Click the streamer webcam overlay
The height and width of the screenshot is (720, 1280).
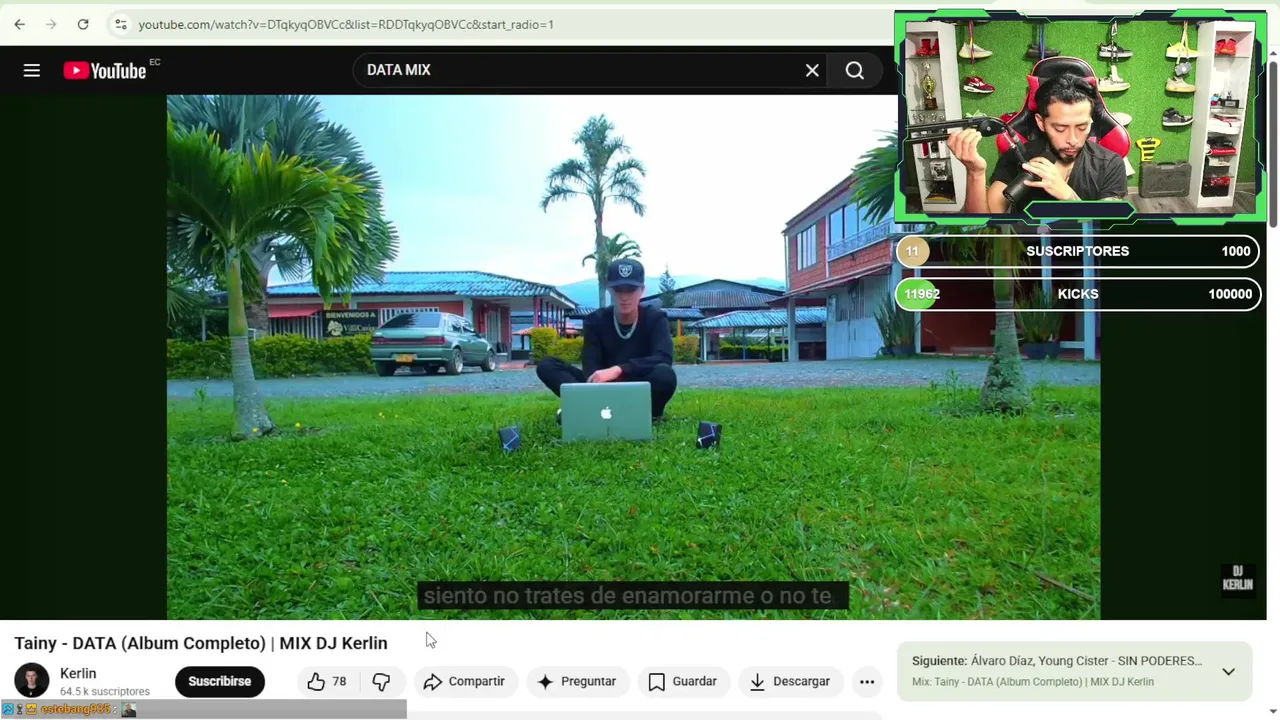tap(1080, 117)
